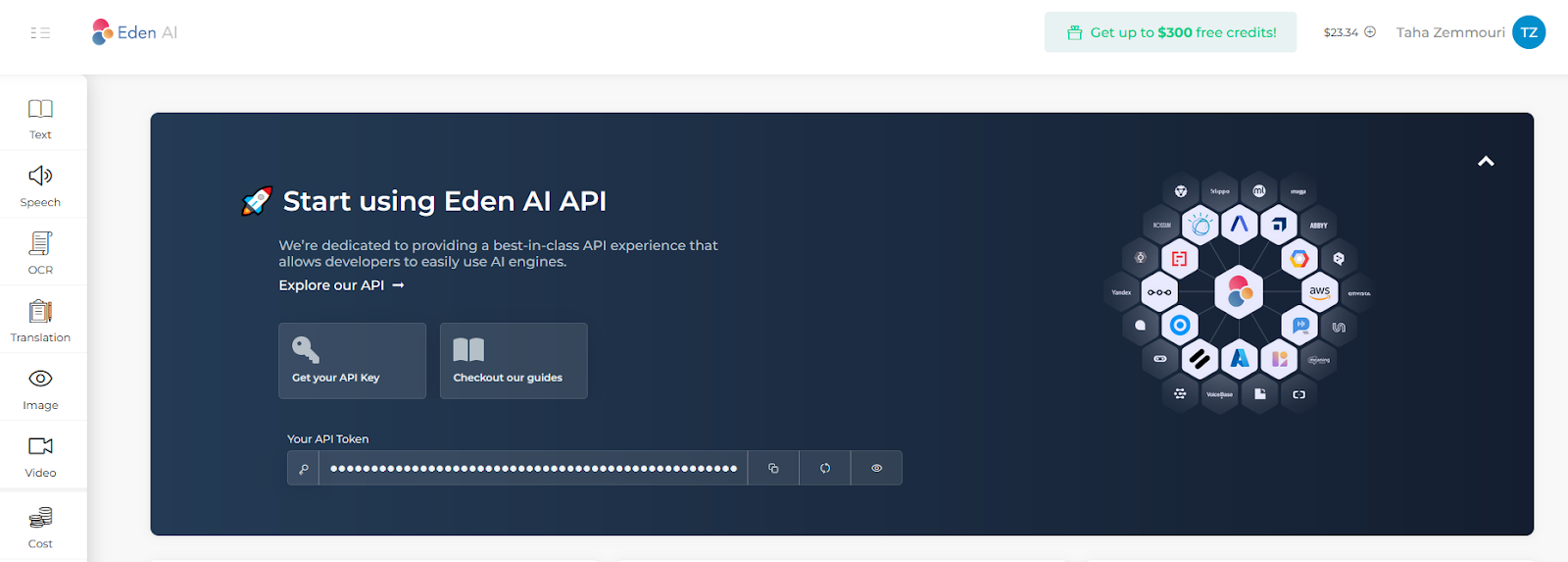Open the Text section in sidebar
1568x562 pixels.
coord(40,120)
